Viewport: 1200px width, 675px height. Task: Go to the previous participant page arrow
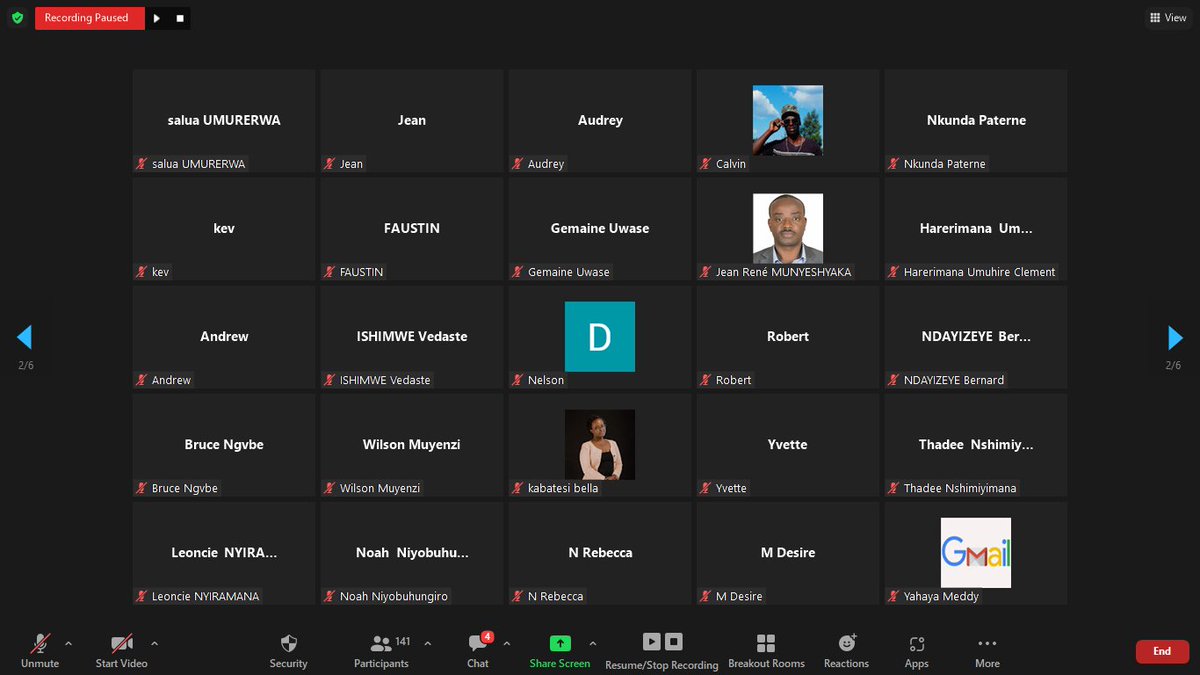click(x=25, y=337)
